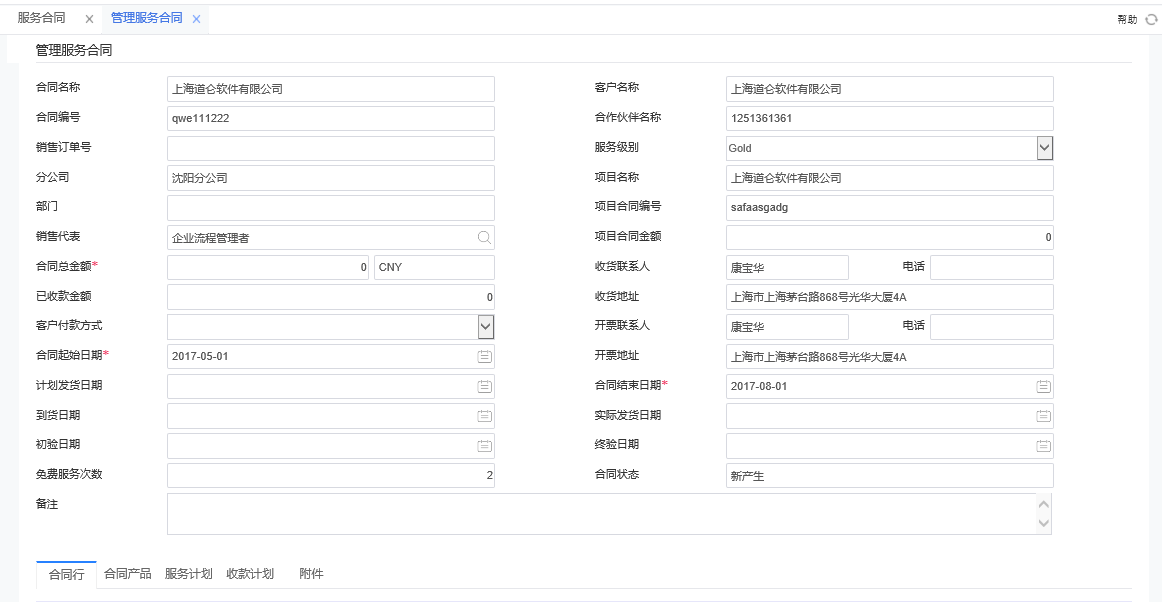Click the empty 销售订单号 input field

(x=330, y=148)
